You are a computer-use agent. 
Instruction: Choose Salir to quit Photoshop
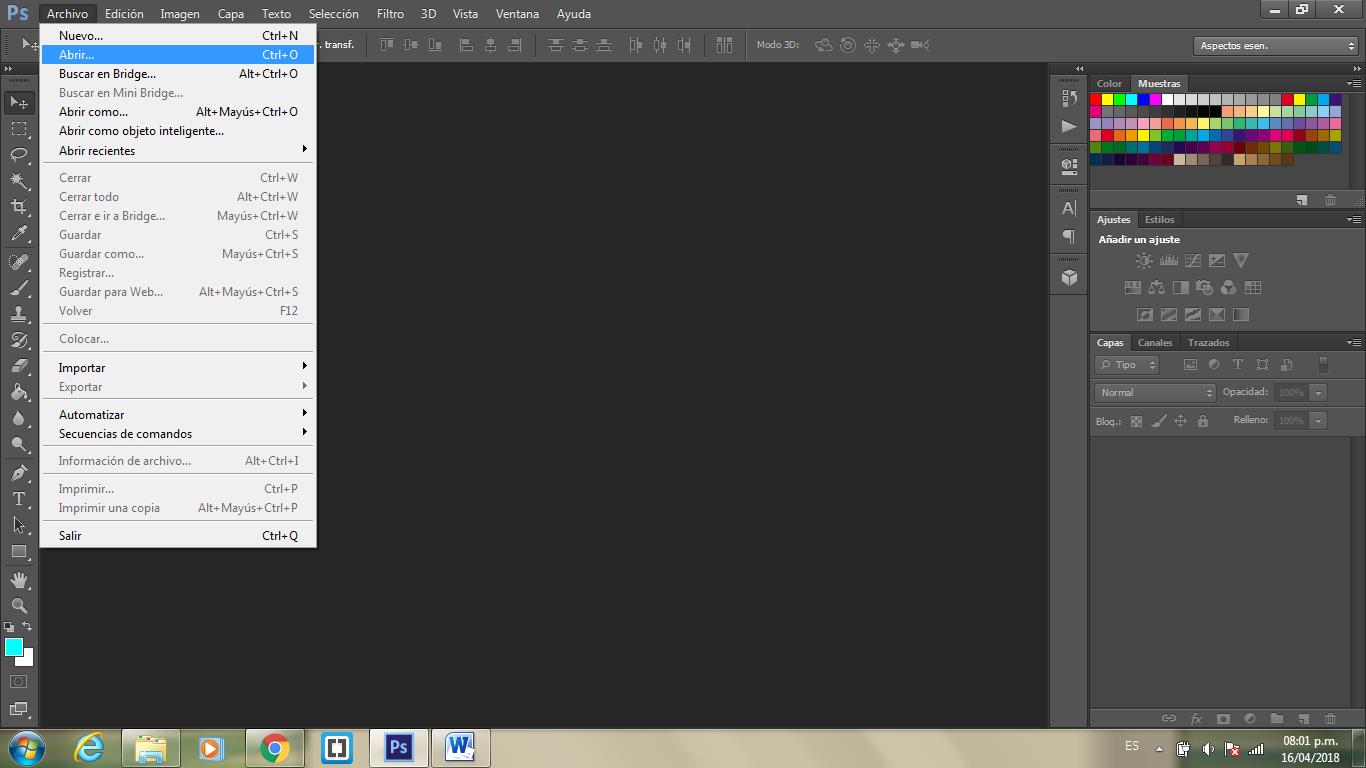coord(70,536)
